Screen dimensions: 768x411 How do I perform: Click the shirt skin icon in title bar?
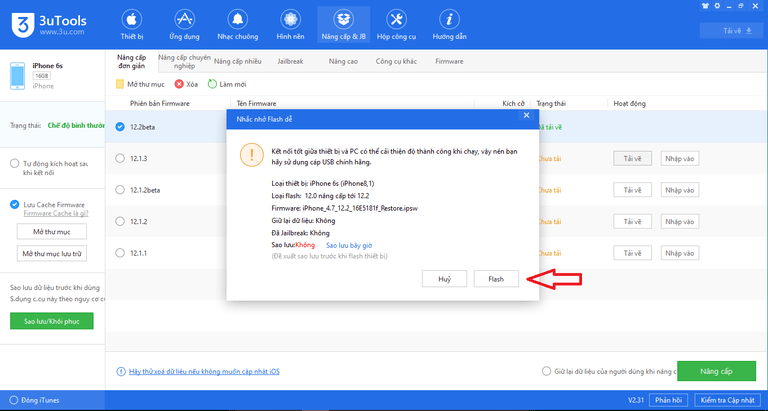705,6
